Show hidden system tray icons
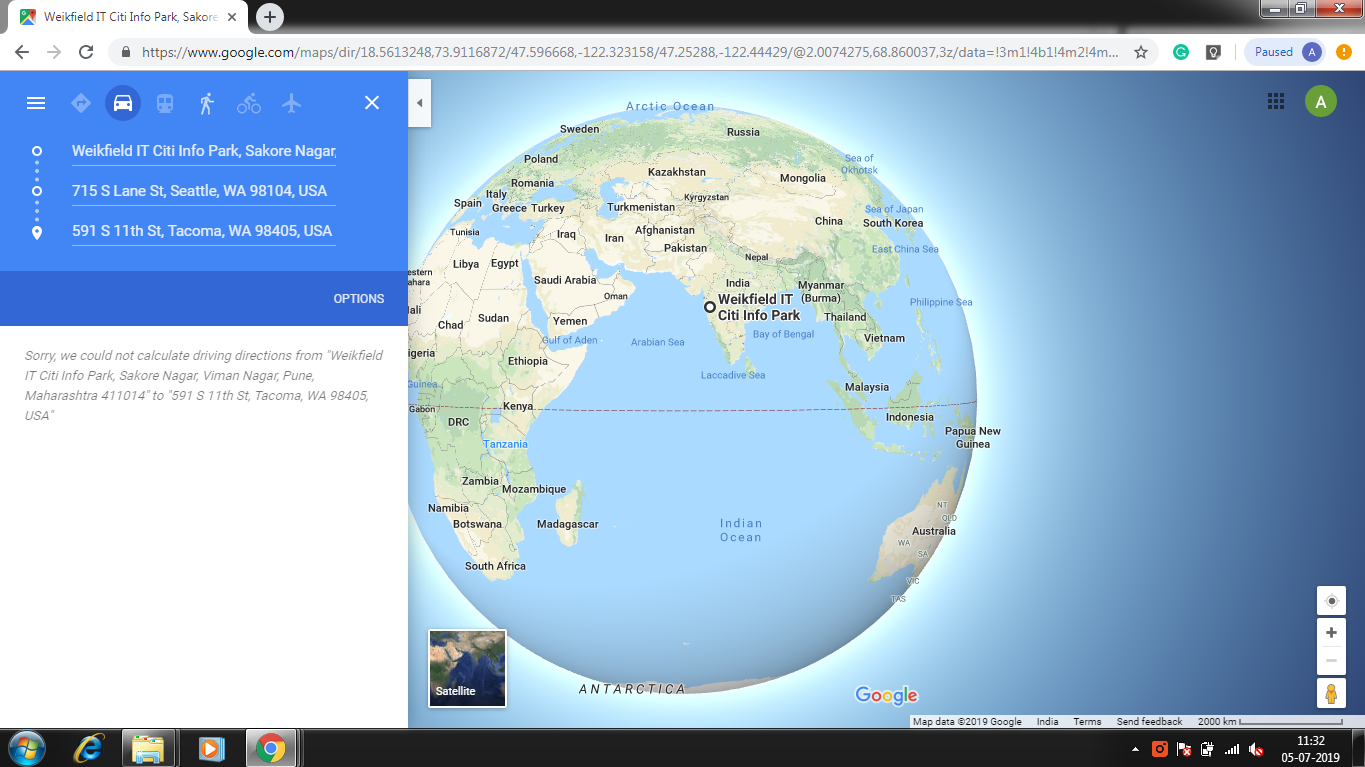 pos(1135,749)
